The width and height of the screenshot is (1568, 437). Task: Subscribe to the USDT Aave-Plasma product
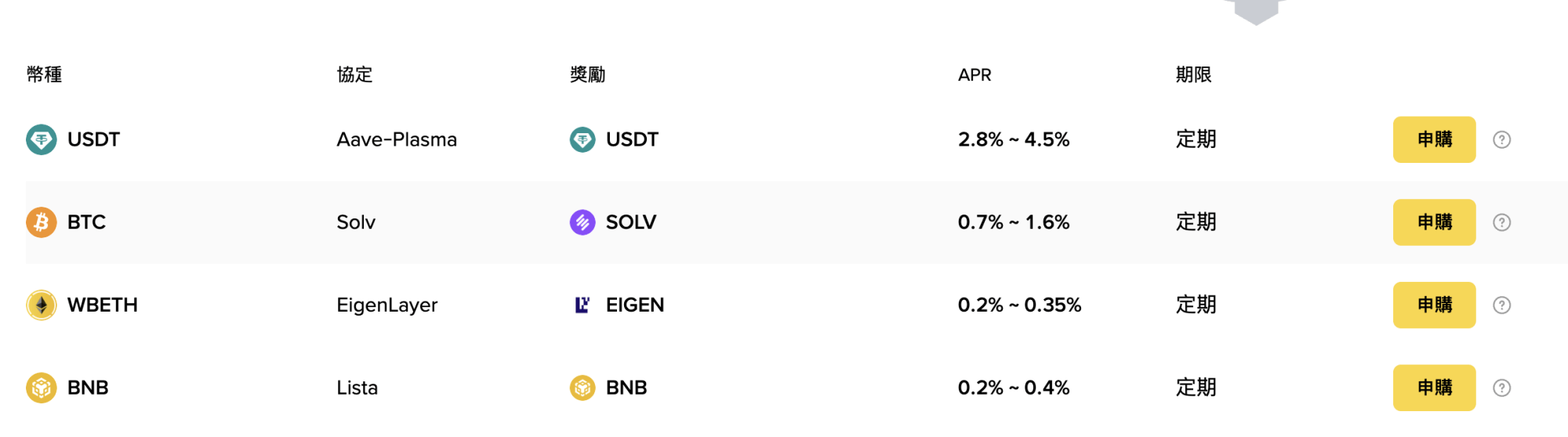click(x=1434, y=140)
